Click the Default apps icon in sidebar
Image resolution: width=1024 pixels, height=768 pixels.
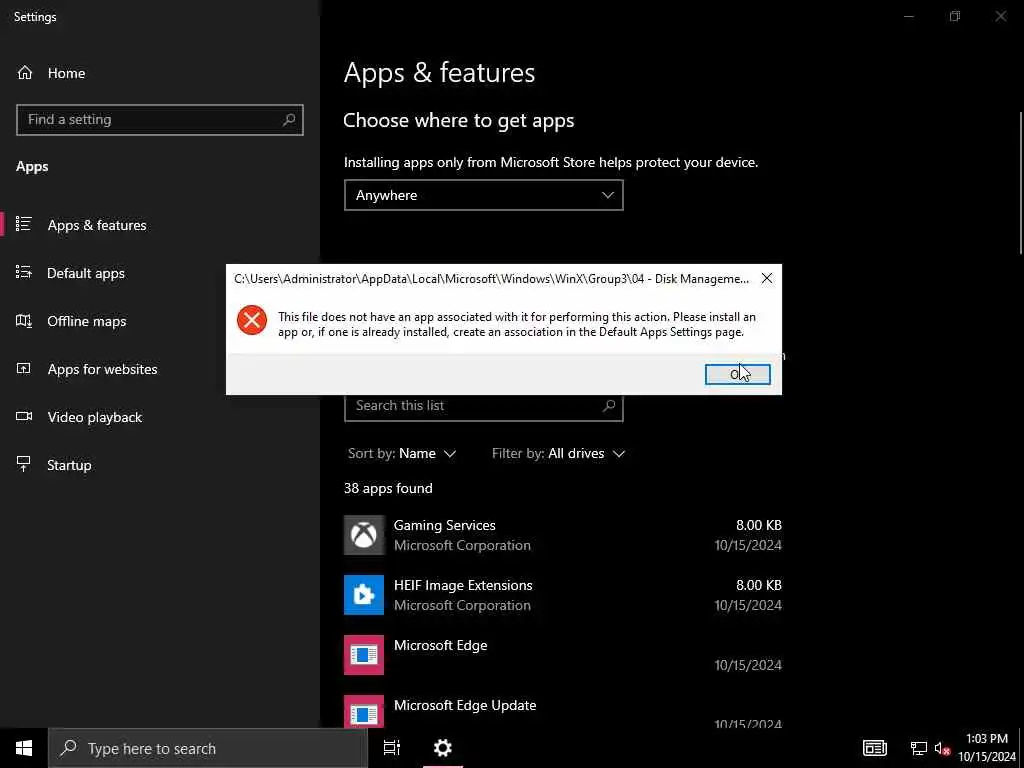click(x=24, y=272)
